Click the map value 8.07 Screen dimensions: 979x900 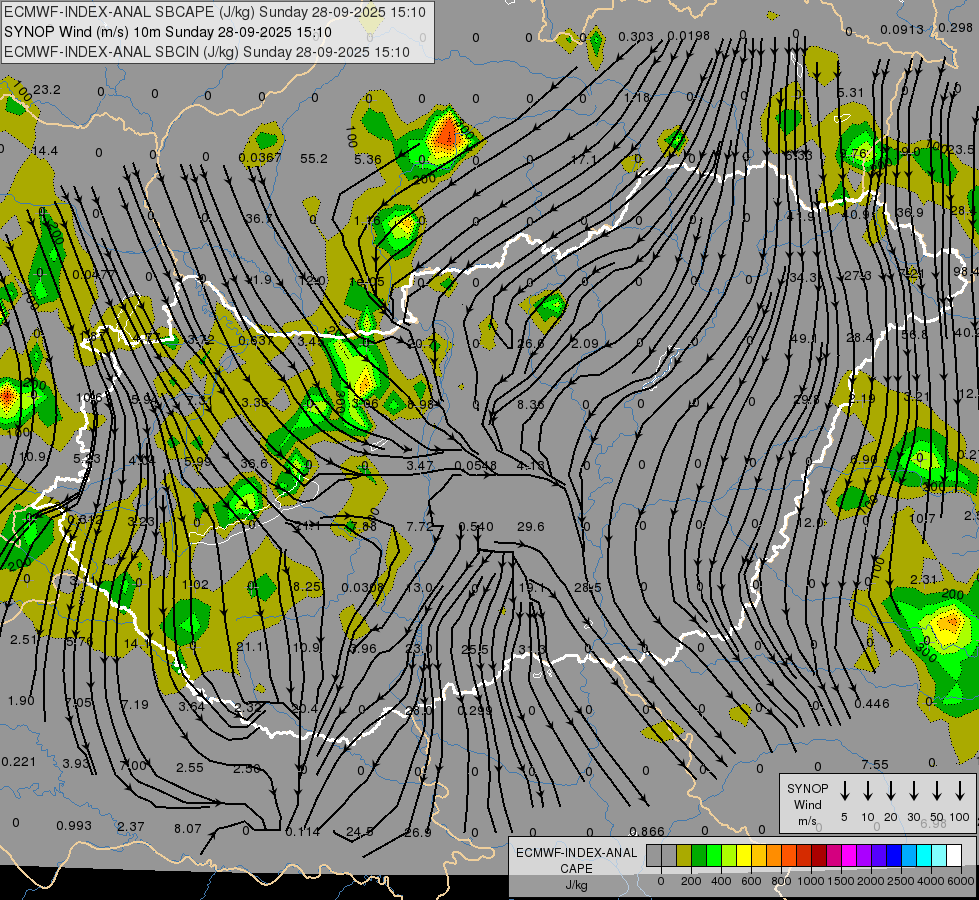click(187, 829)
